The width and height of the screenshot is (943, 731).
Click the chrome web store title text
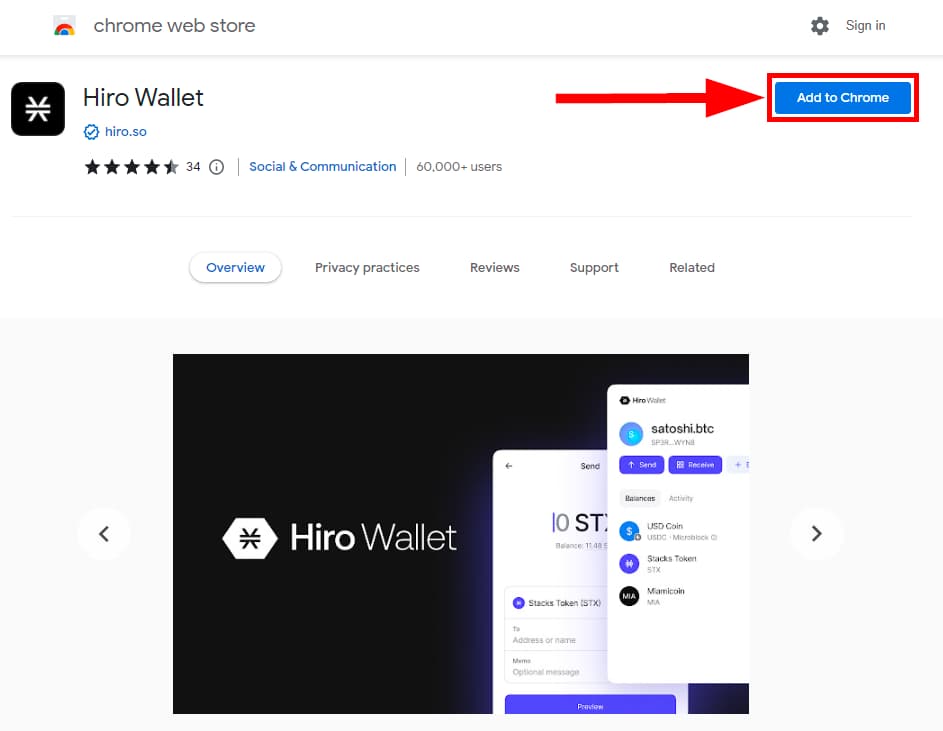click(174, 26)
